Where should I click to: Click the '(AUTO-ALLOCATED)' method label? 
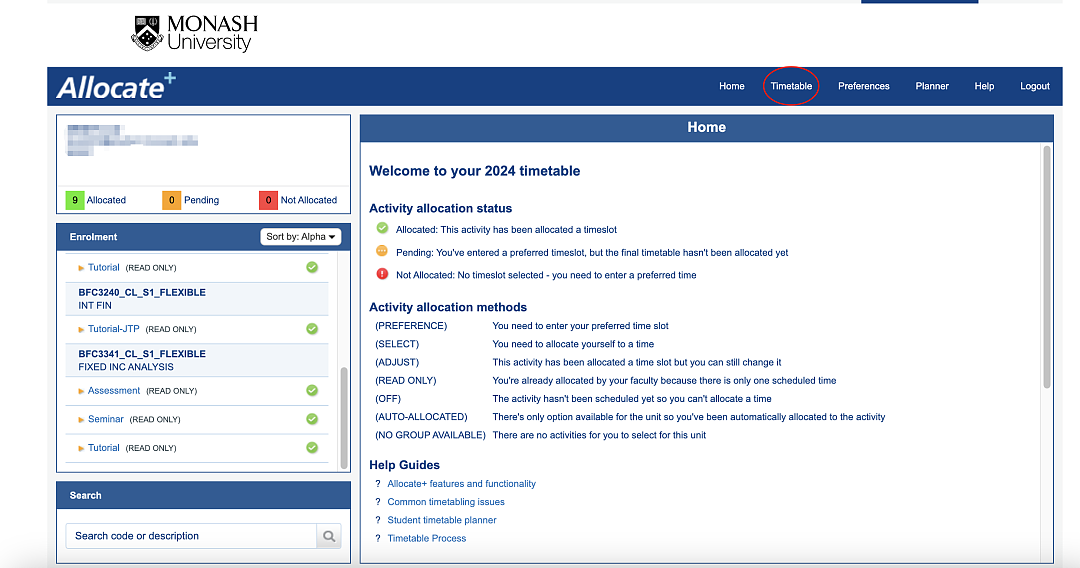pos(421,417)
